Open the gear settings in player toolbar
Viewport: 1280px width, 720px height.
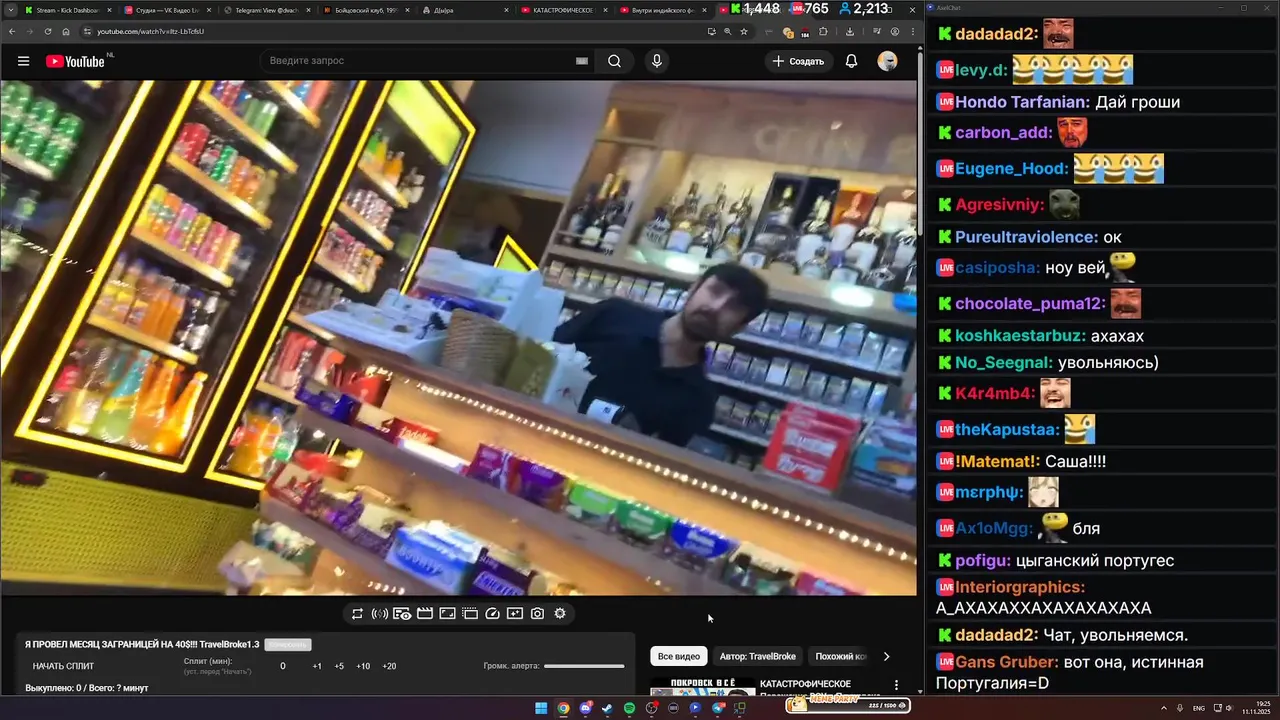pos(560,614)
